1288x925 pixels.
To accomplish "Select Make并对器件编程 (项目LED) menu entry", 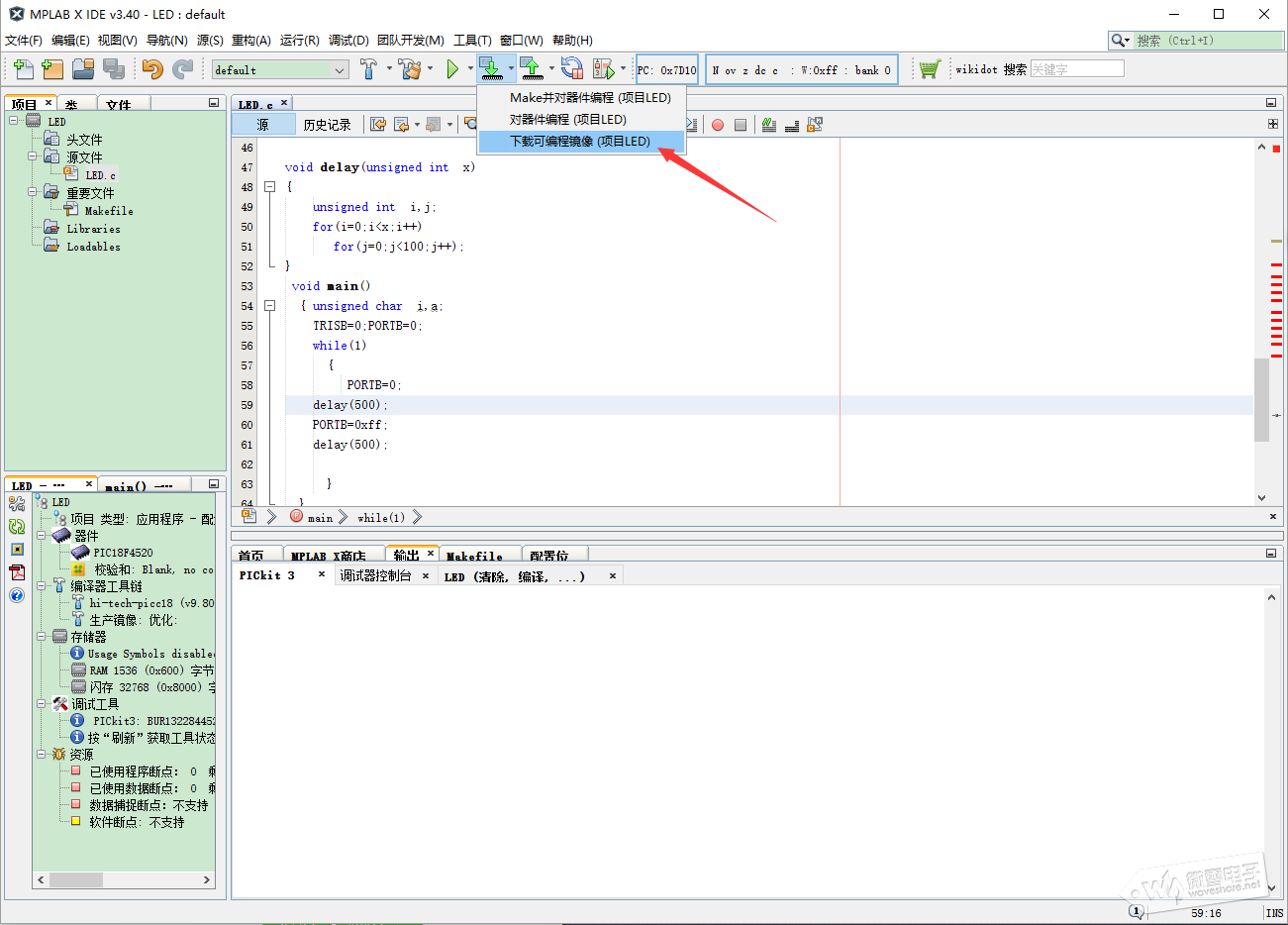I will pos(581,97).
